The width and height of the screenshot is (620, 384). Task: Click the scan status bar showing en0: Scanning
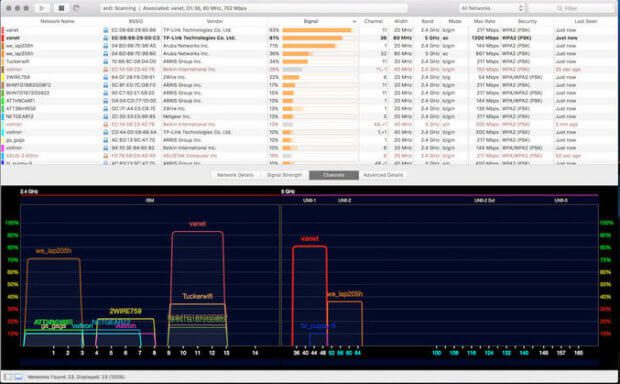[x=253, y=8]
